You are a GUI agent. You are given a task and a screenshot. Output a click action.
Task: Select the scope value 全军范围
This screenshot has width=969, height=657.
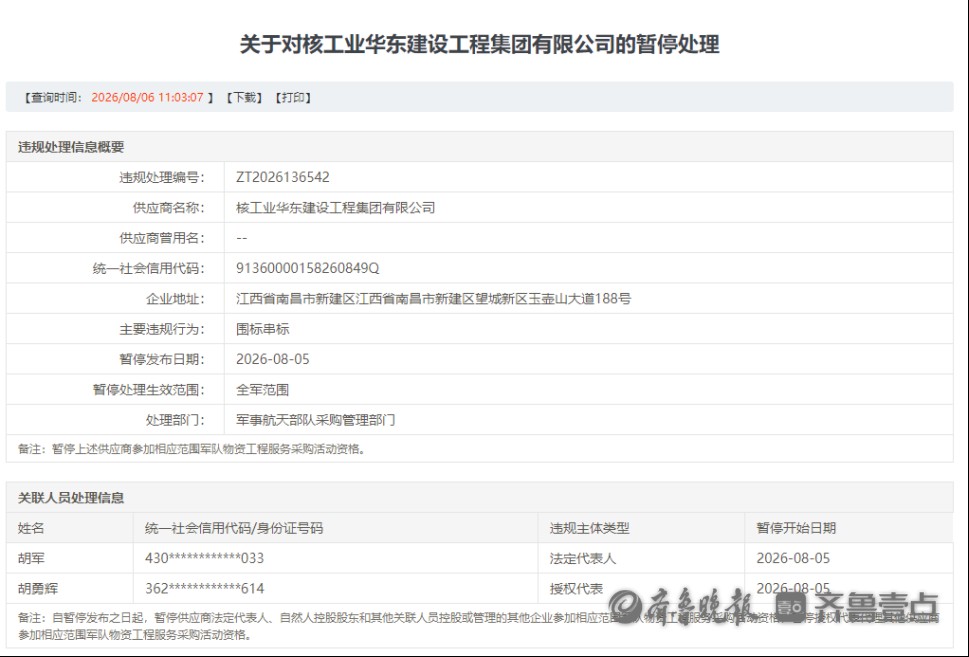pos(263,389)
